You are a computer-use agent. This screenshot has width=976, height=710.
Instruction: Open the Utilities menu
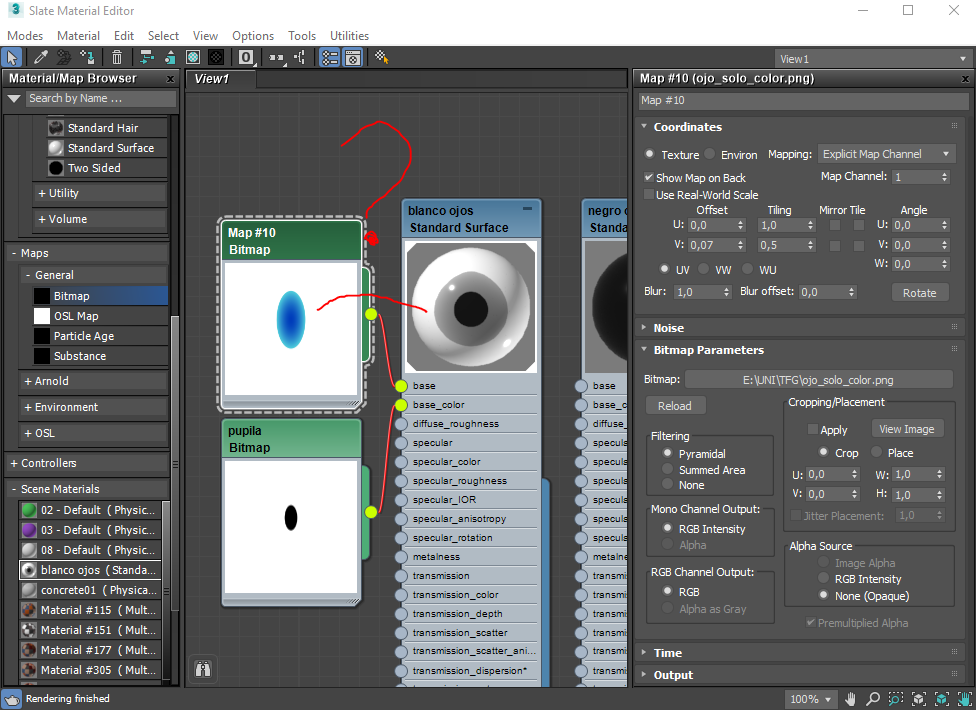coord(349,35)
